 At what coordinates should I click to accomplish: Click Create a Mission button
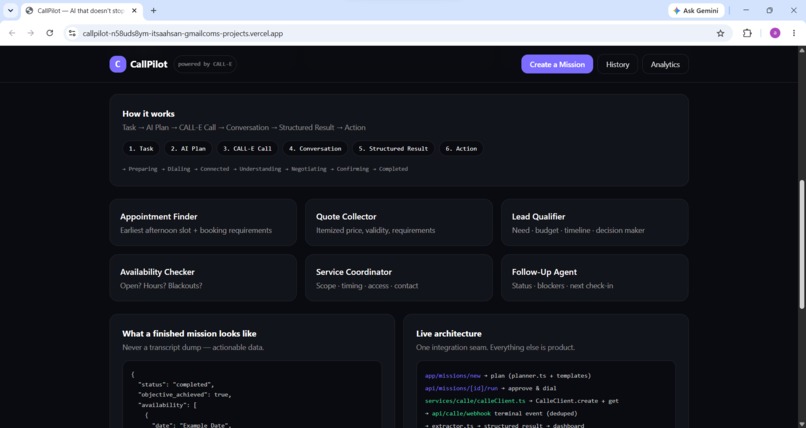(x=557, y=64)
